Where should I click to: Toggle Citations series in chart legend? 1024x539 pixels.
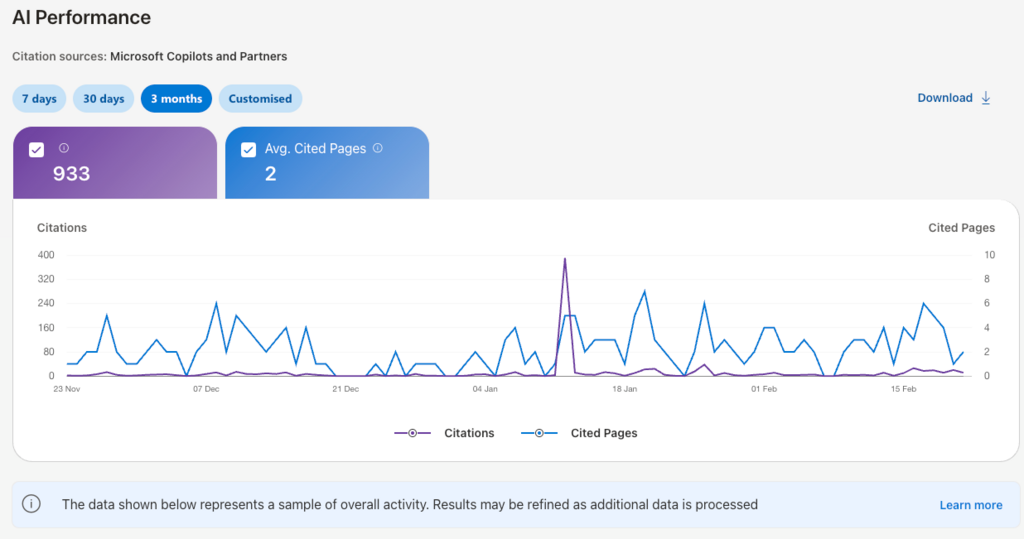[445, 433]
